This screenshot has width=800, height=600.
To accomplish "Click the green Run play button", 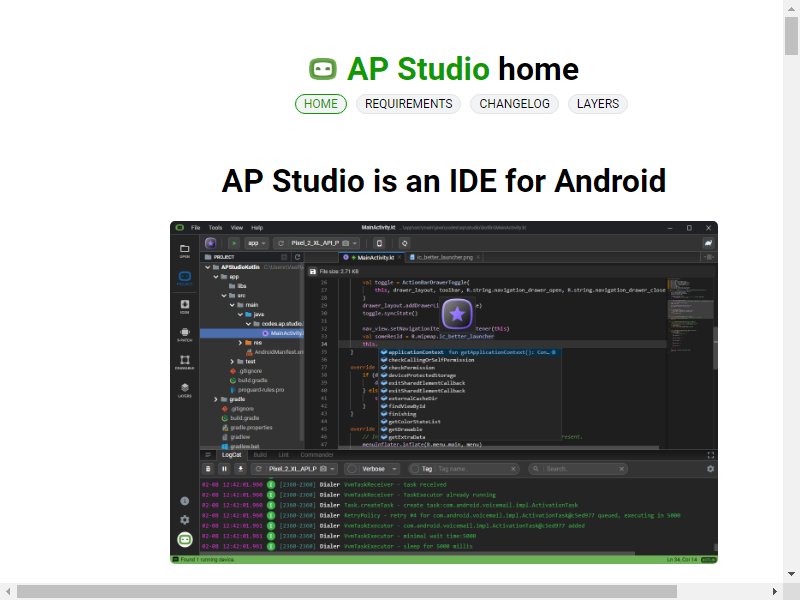I will [x=234, y=243].
